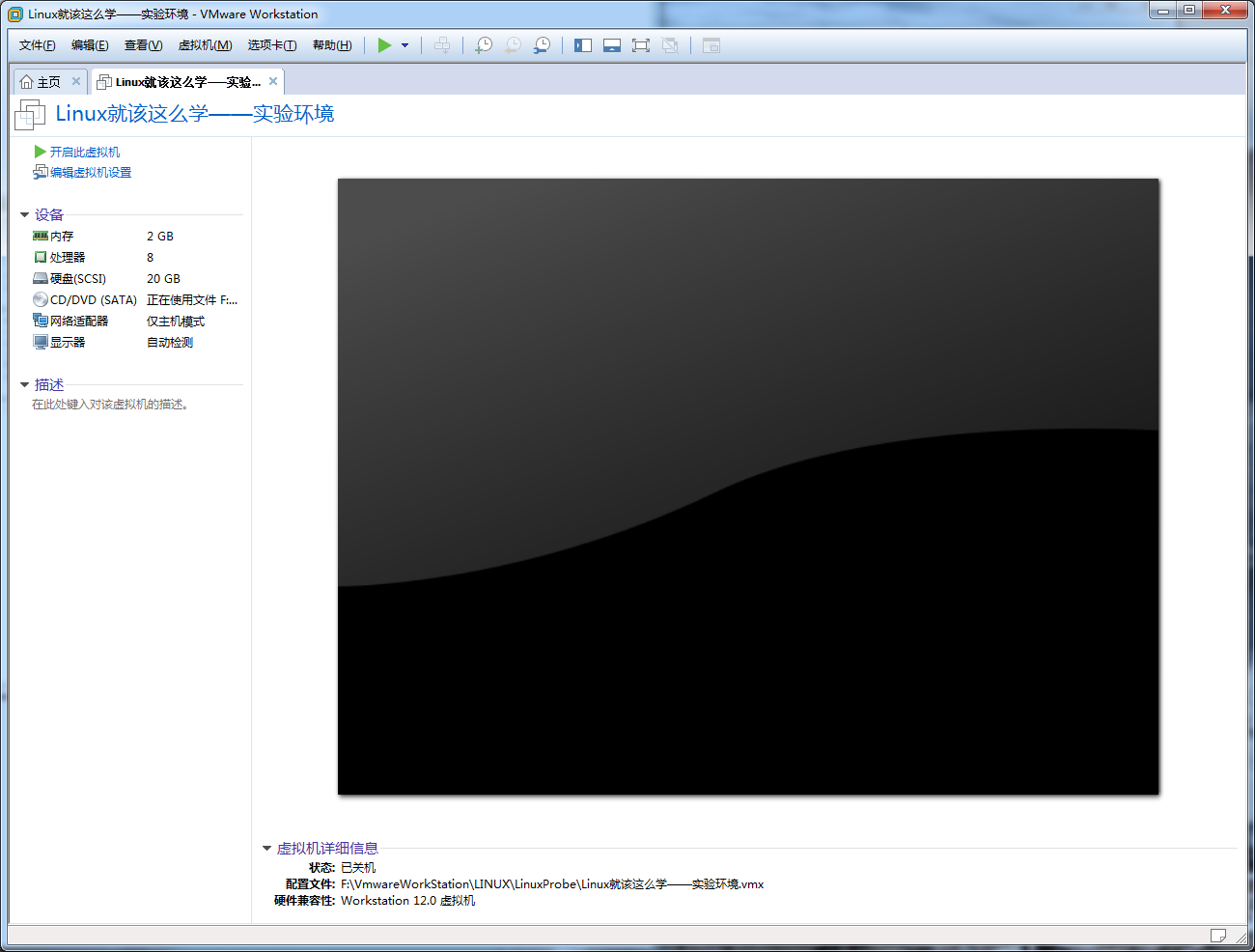
Task: Click the green power-on toolbar button
Action: pyautogui.click(x=384, y=45)
